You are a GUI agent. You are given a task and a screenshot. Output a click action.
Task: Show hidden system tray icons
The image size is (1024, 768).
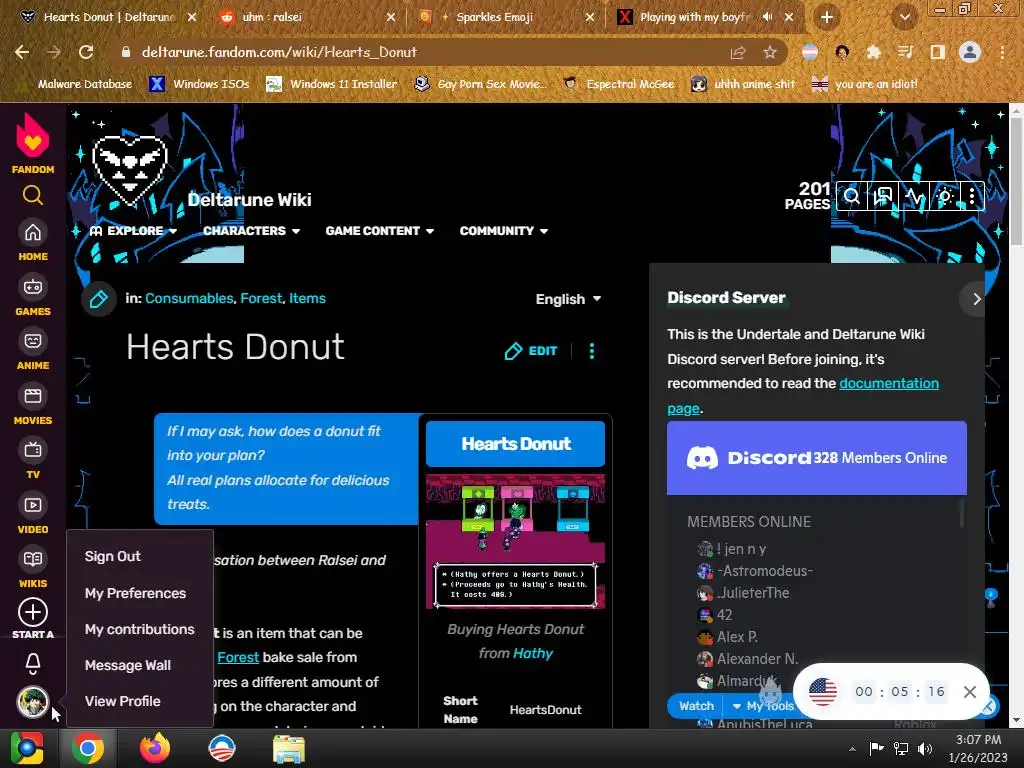(x=852, y=749)
